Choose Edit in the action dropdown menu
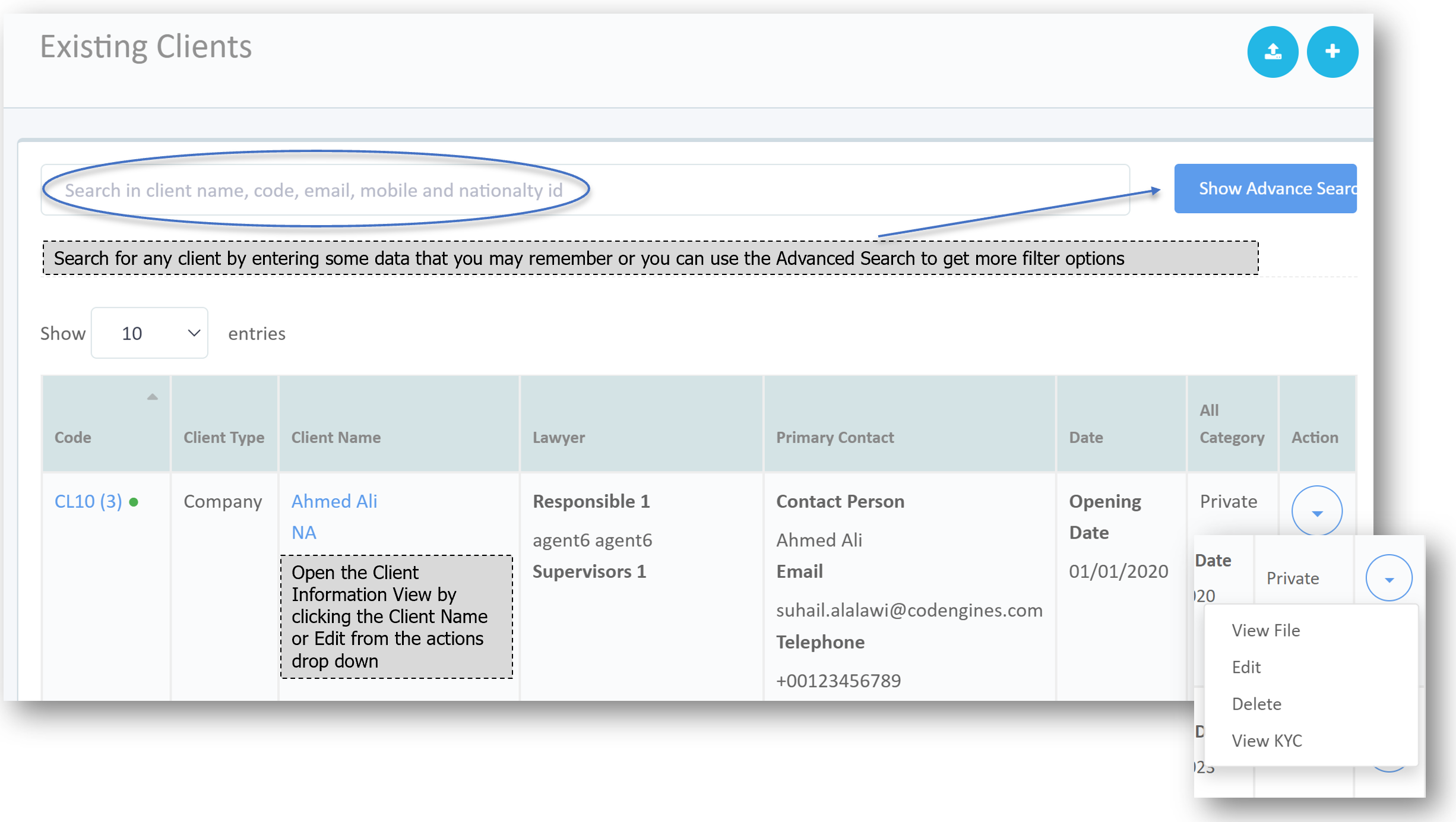Screen dimensions: 1456x822 point(1246,667)
